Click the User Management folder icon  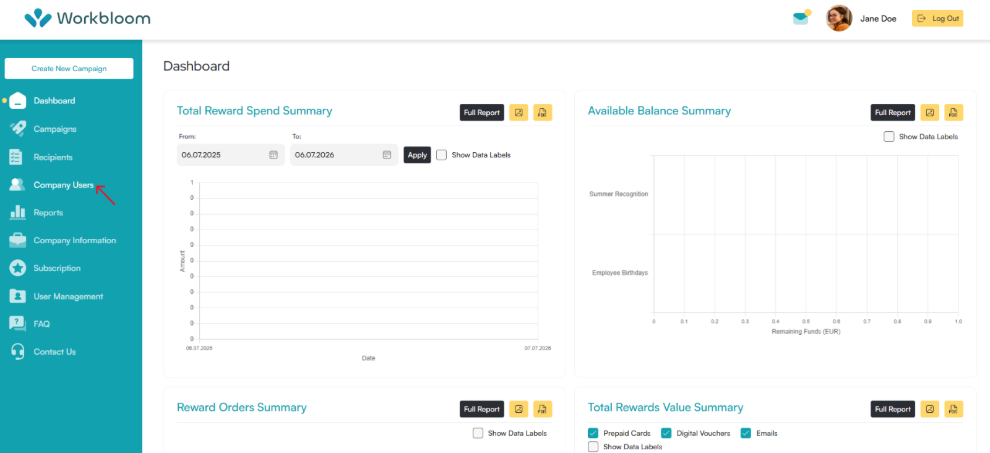coord(18,296)
